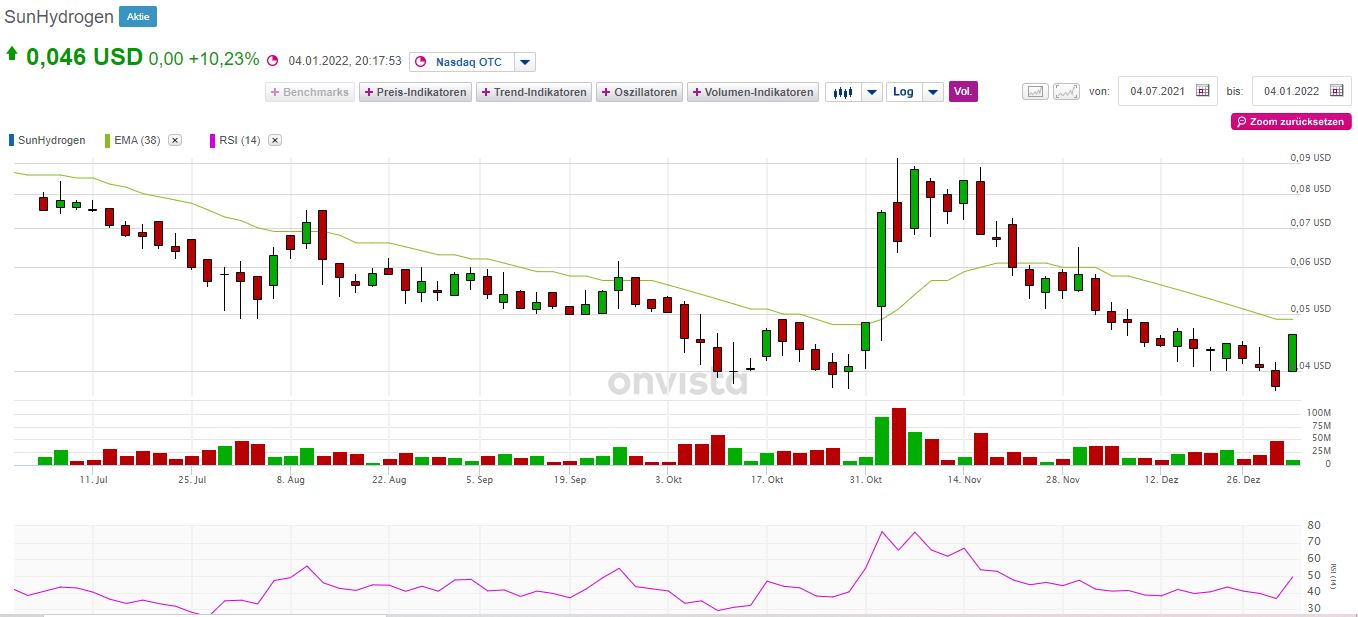The height and width of the screenshot is (617, 1358).
Task: Open the chart type dropdown arrow
Action: pyautogui.click(x=872, y=92)
